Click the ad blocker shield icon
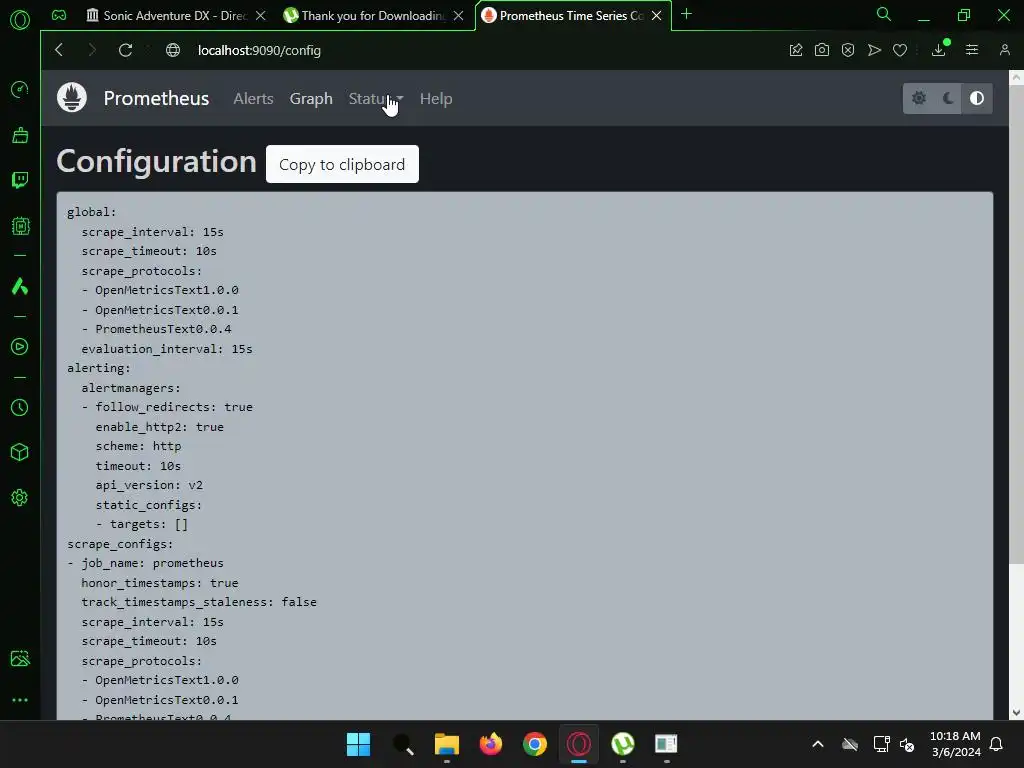1024x768 pixels. 848,50
